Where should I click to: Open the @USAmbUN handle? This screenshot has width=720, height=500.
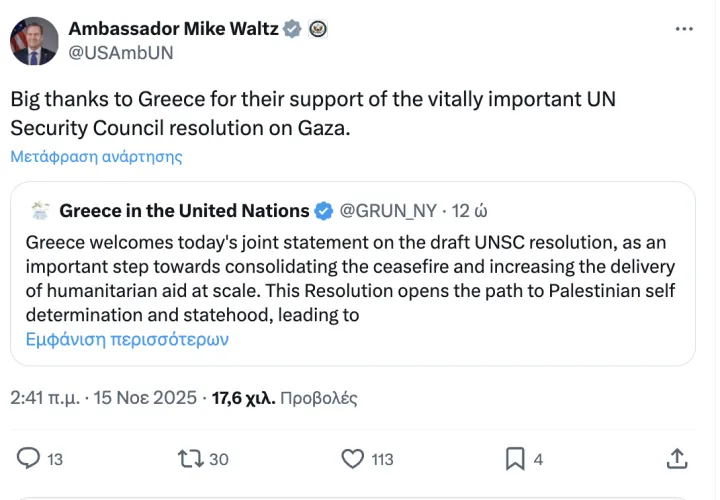[x=120, y=53]
